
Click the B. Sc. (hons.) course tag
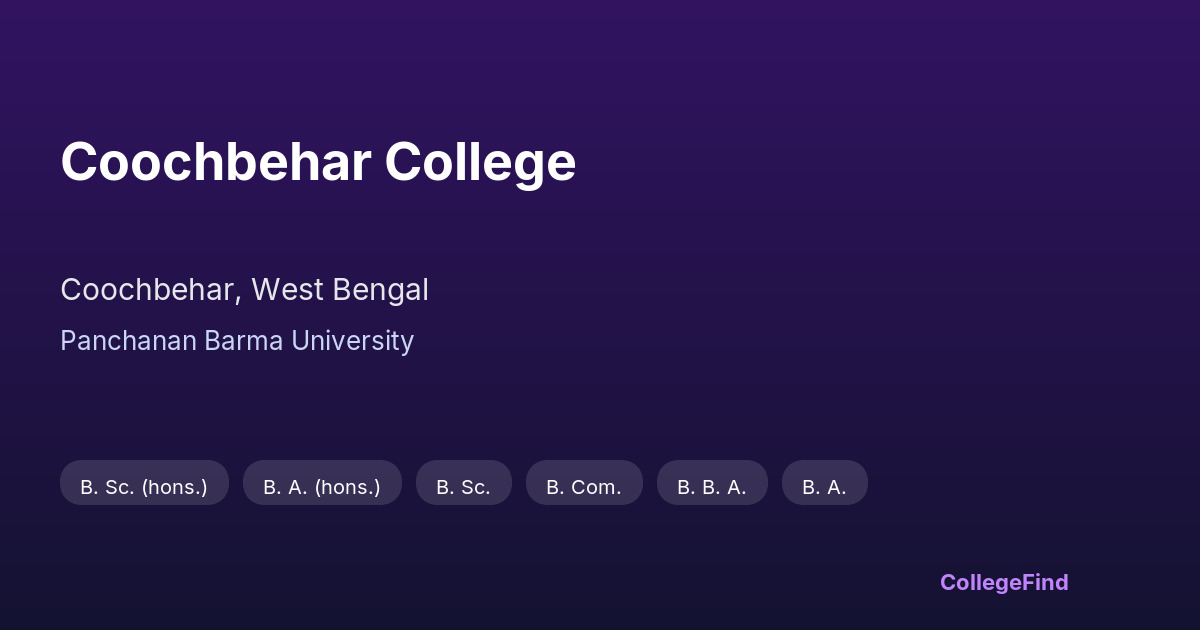pyautogui.click(x=144, y=487)
